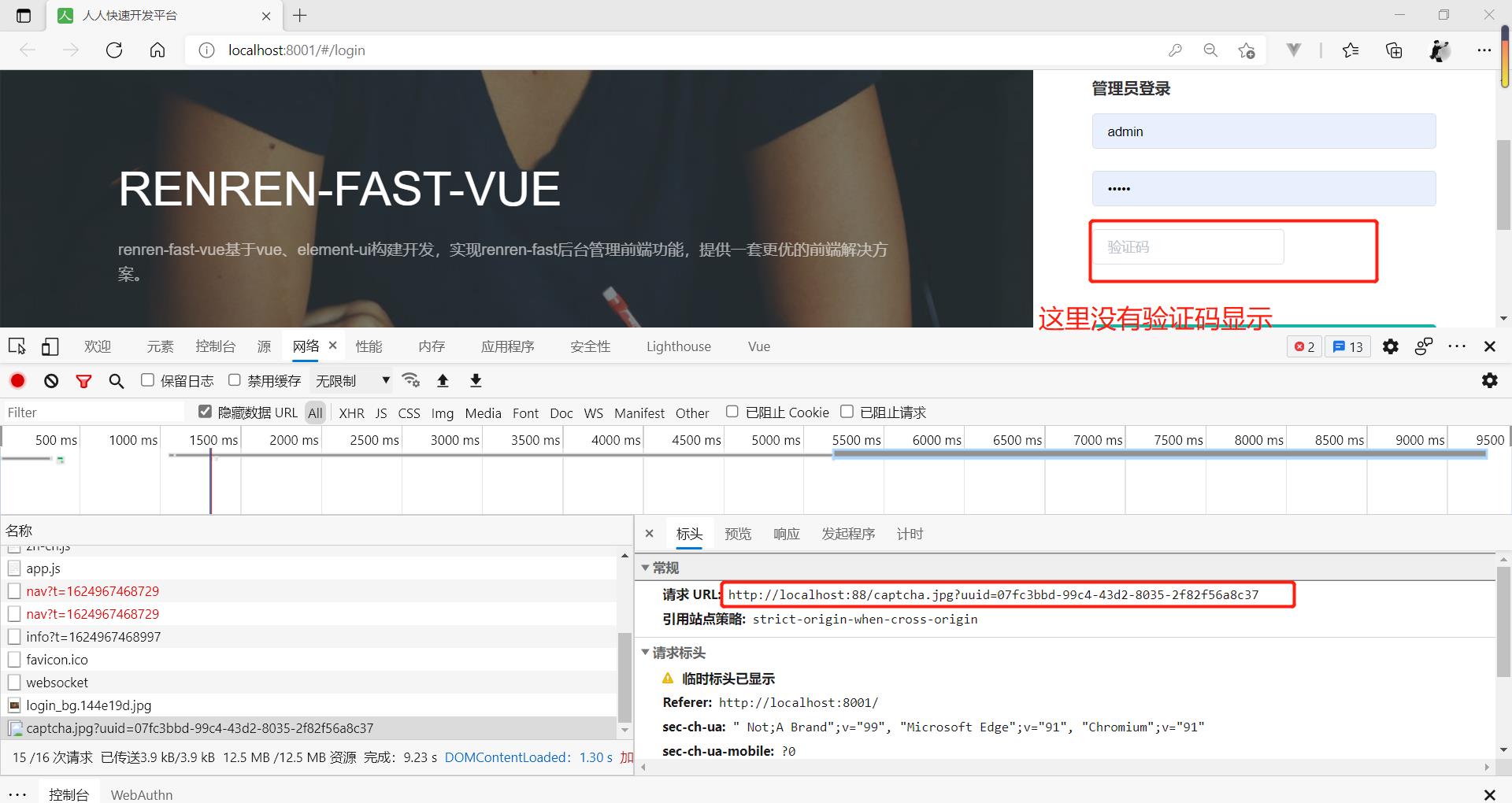The width and height of the screenshot is (1512, 803).
Task: Select the All request type filter
Action: coord(316,413)
